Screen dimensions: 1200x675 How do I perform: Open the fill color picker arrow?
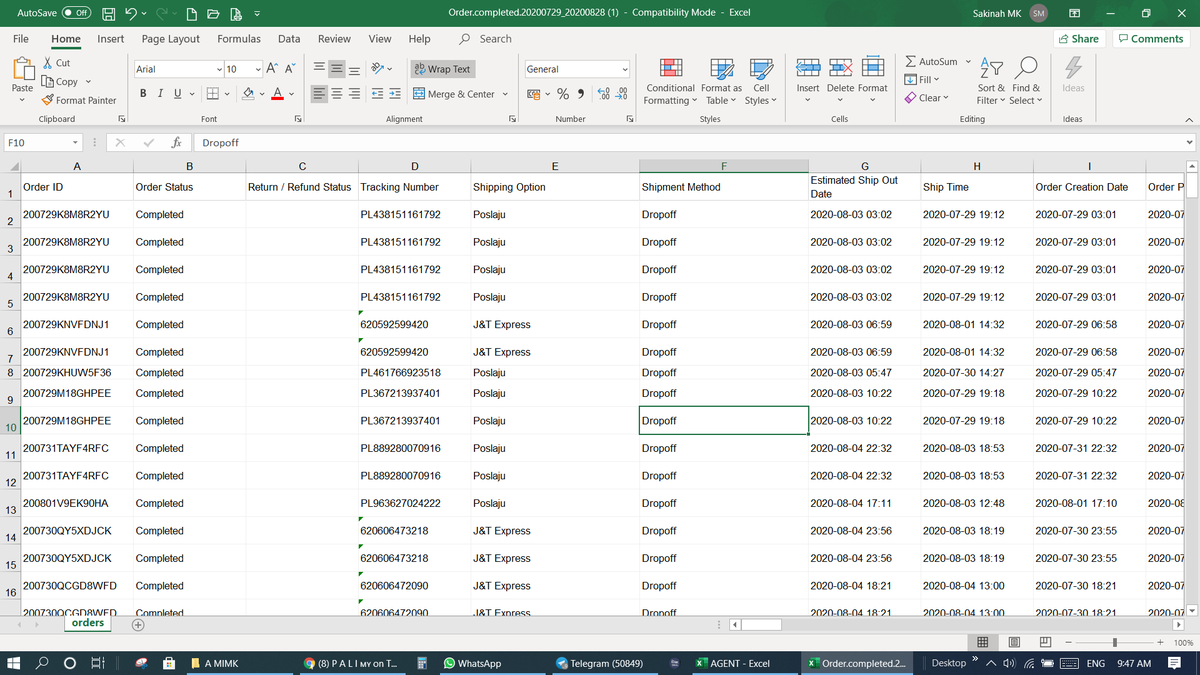pyautogui.click(x=261, y=94)
